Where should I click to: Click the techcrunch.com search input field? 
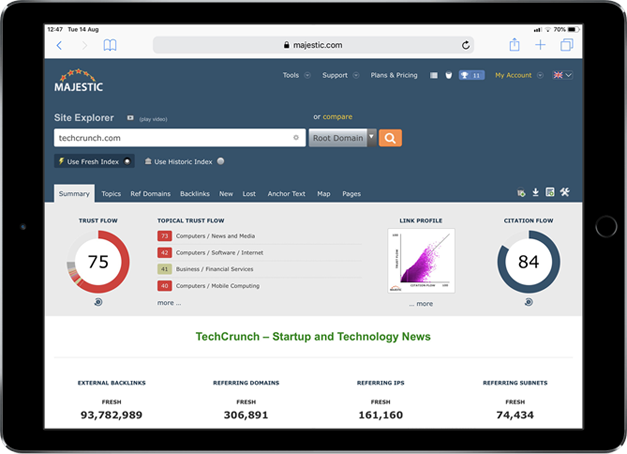[x=180, y=138]
